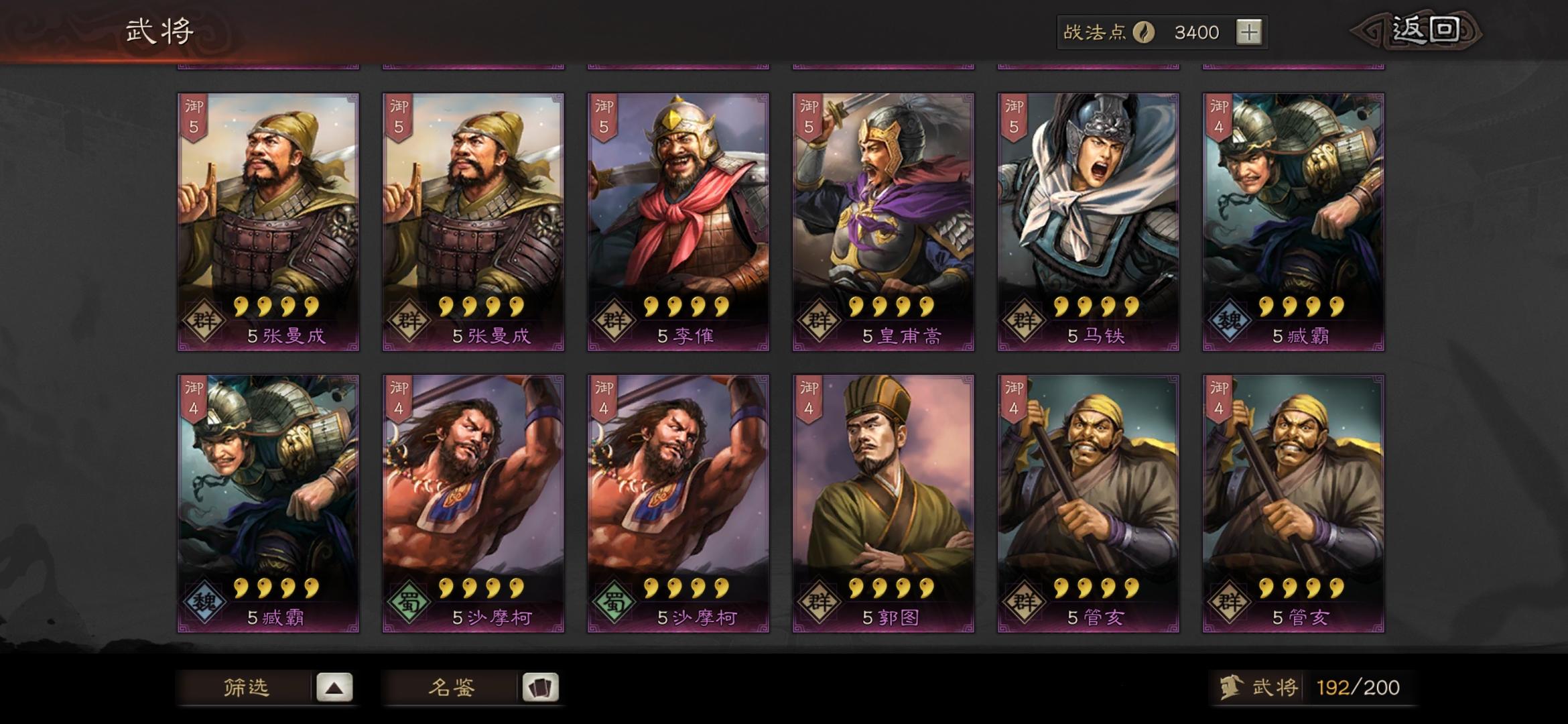Select the 武将 count 192/200 indicator
This screenshot has height=724, width=1568.
pyautogui.click(x=1358, y=688)
